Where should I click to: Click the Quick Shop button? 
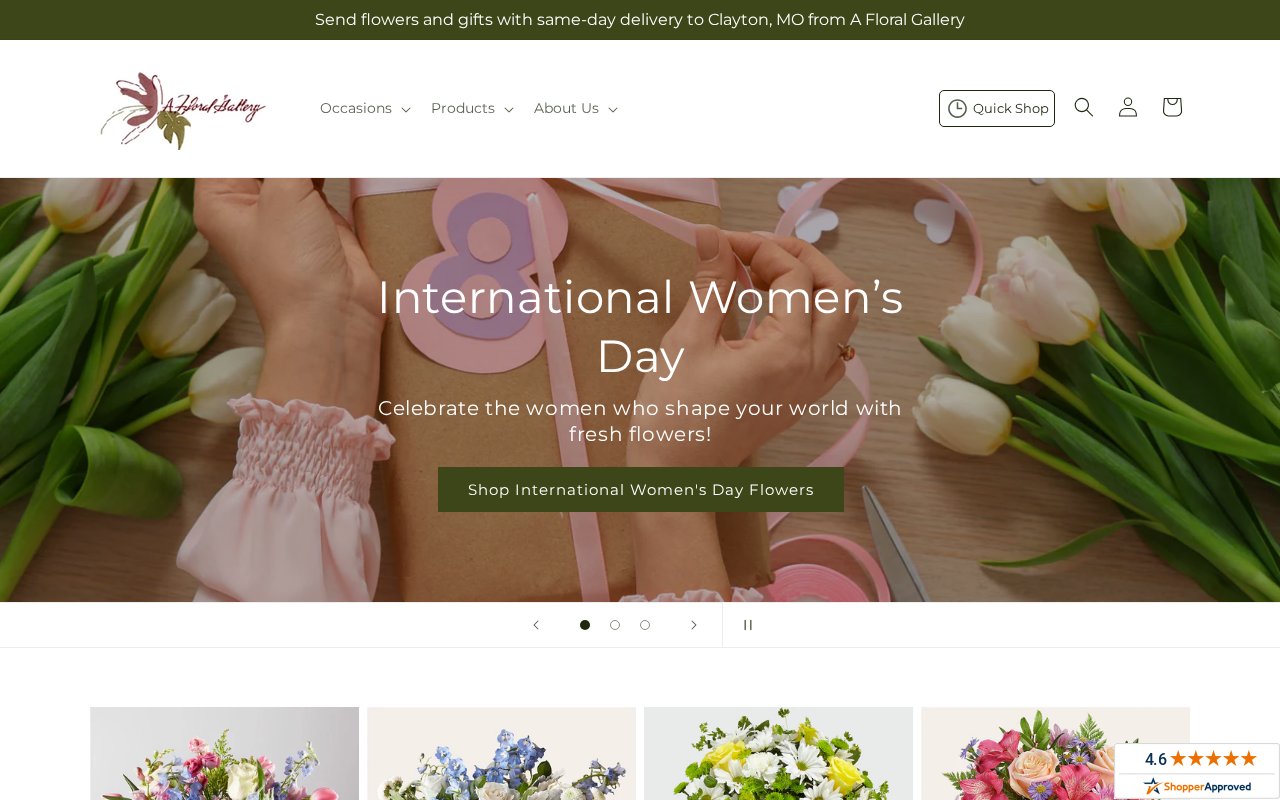pos(996,108)
